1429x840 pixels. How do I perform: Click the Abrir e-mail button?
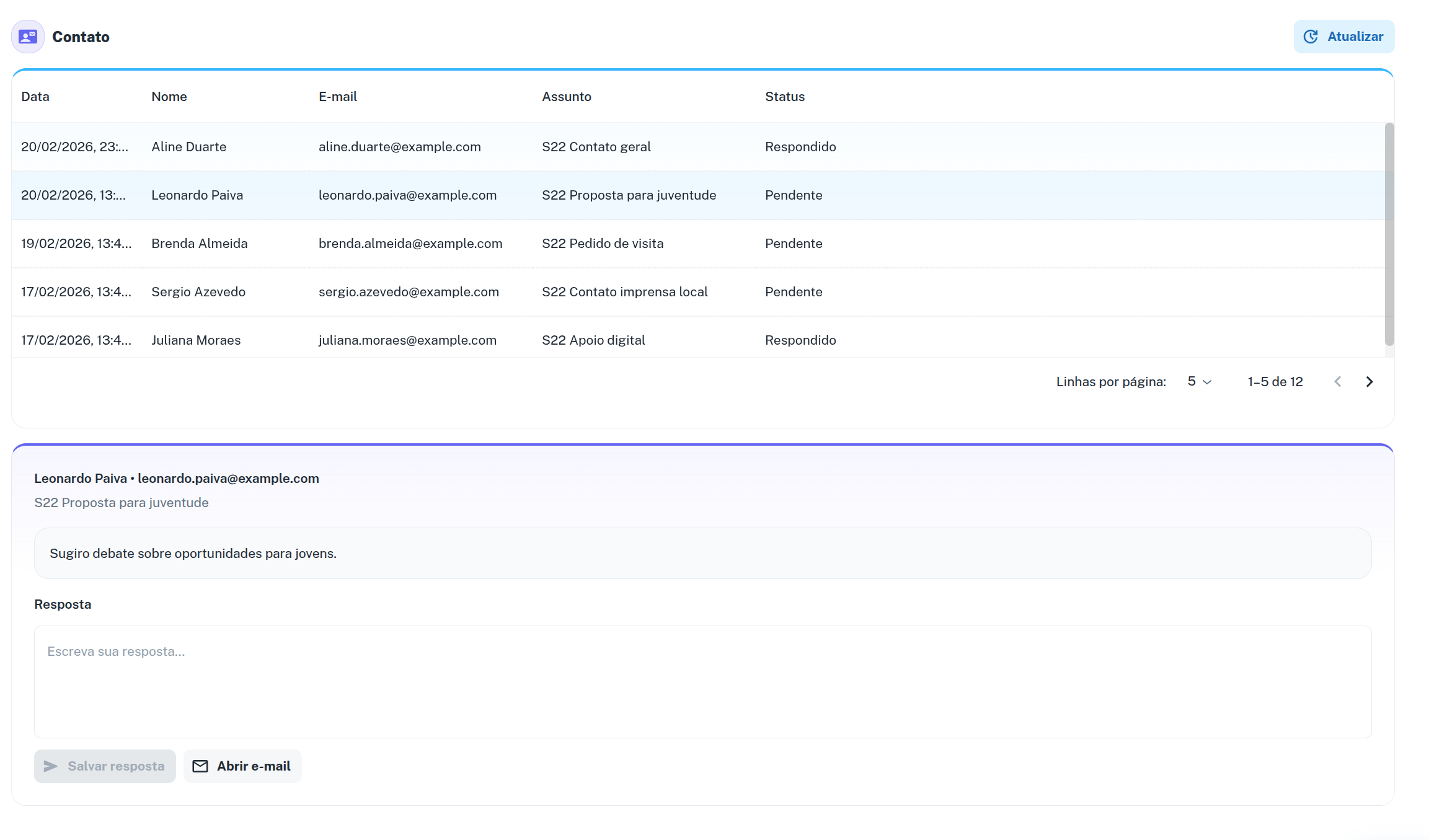243,766
